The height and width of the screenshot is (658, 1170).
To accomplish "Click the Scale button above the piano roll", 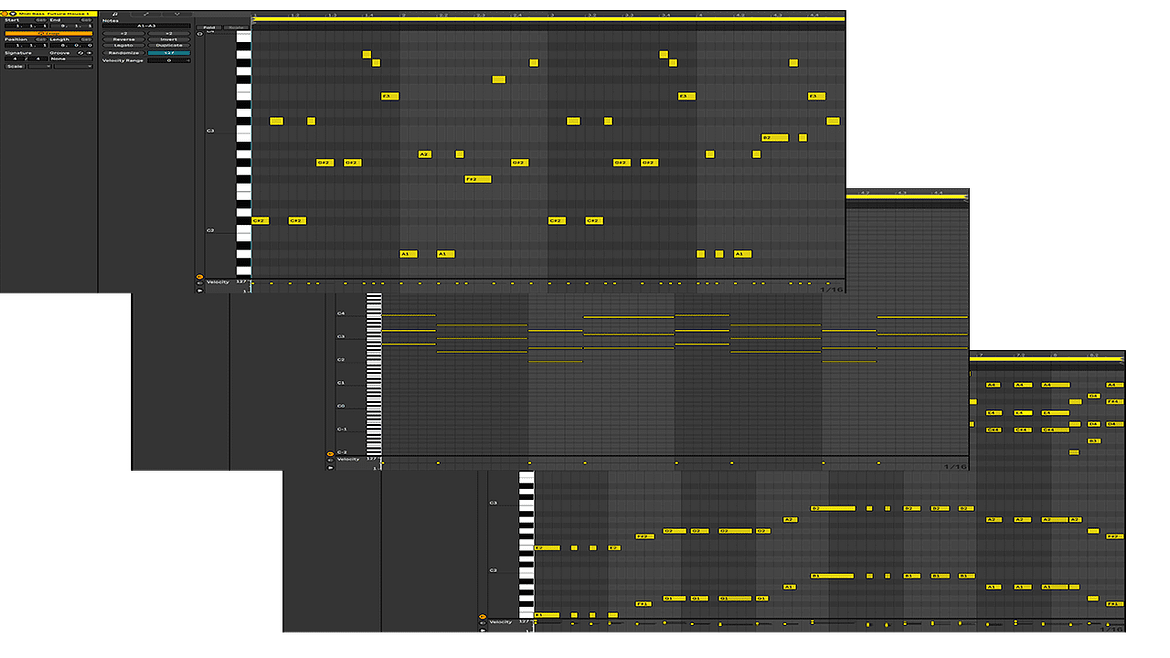I will [236, 28].
